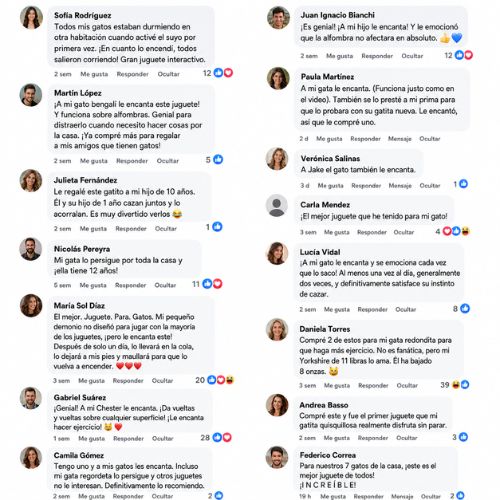This screenshot has height=500, width=500.
Task: View reaction icons on Gabriel Suárez's comment
Action: pyautogui.click(x=222, y=438)
